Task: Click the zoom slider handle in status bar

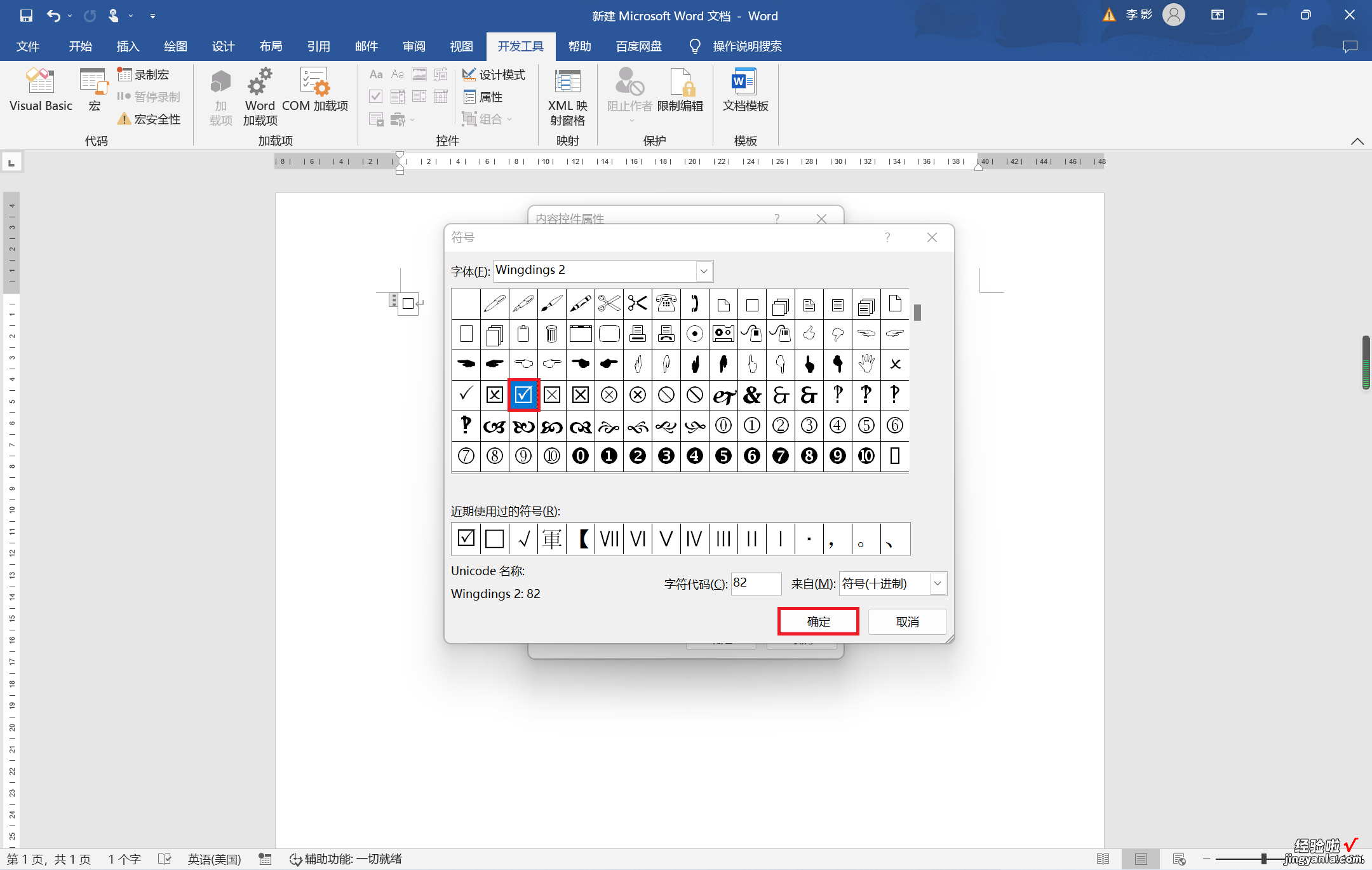Action: (1264, 859)
